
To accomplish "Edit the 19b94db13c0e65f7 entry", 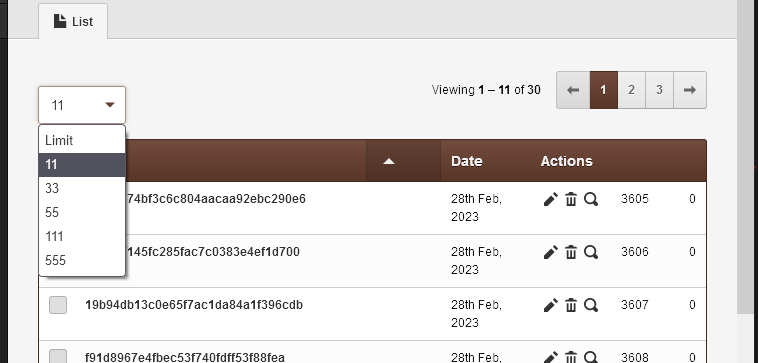I will (551, 305).
